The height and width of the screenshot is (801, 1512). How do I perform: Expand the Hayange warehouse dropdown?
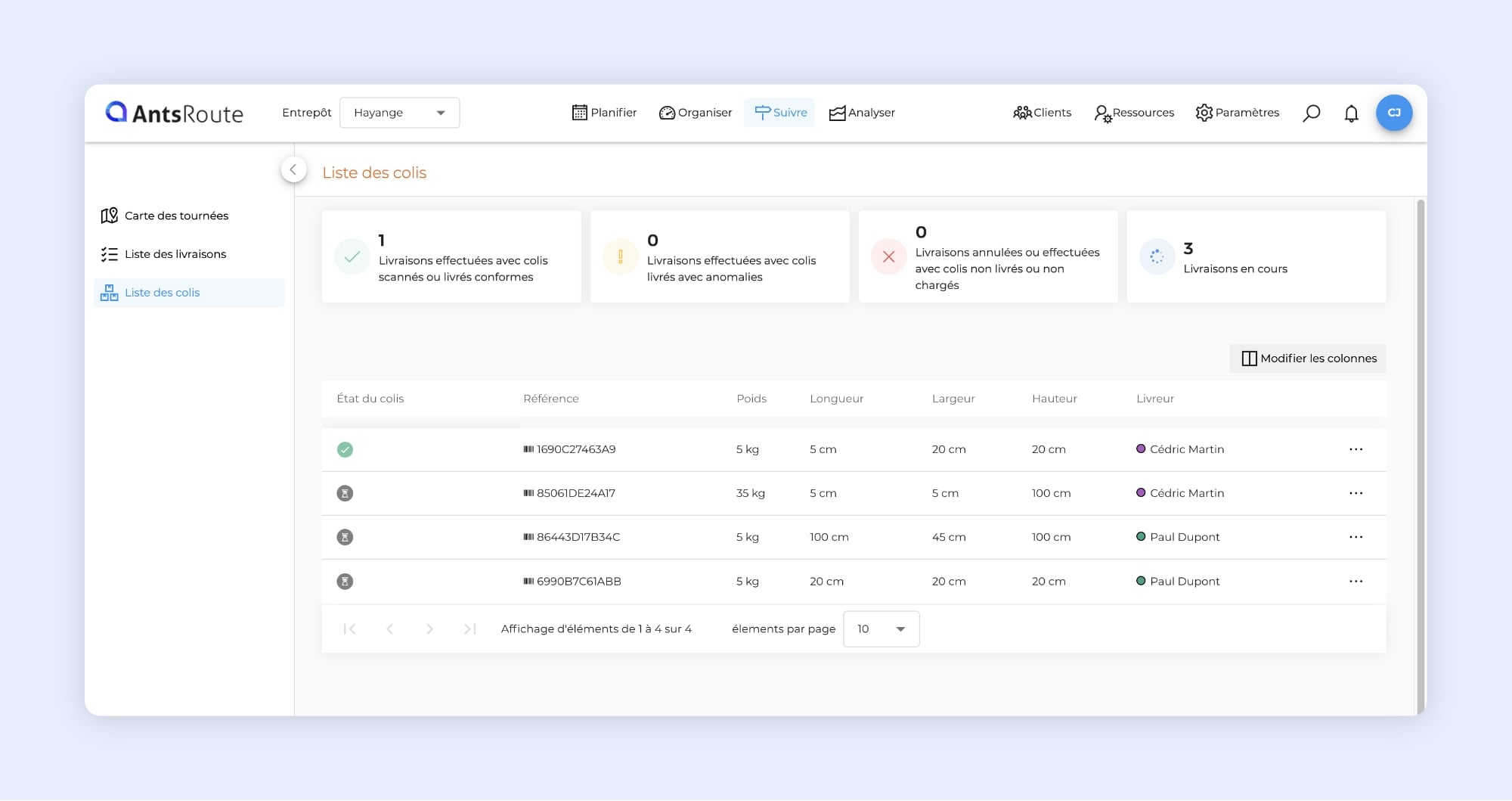pos(399,113)
